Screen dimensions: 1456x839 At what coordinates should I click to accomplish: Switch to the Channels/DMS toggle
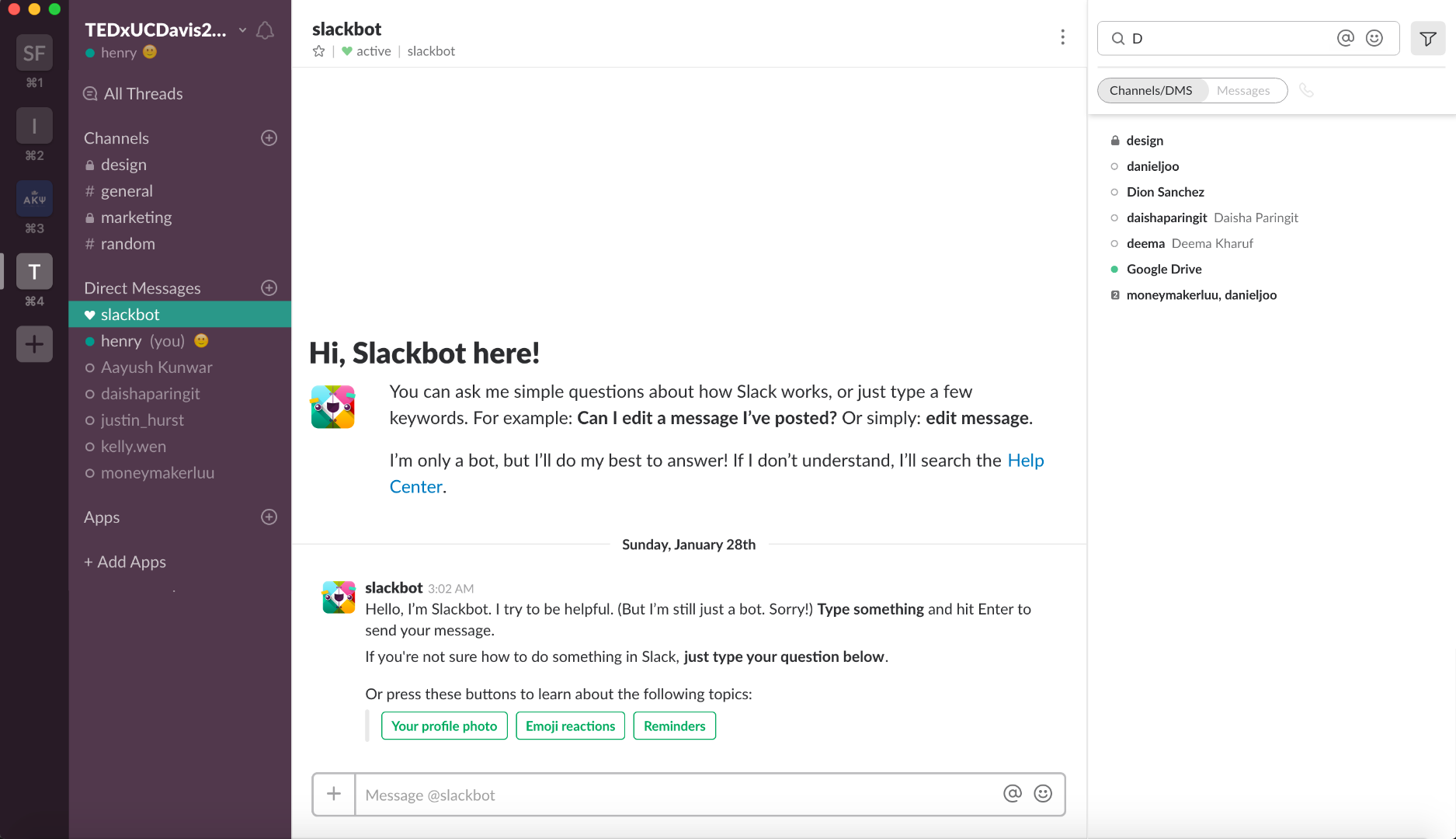pos(1151,90)
